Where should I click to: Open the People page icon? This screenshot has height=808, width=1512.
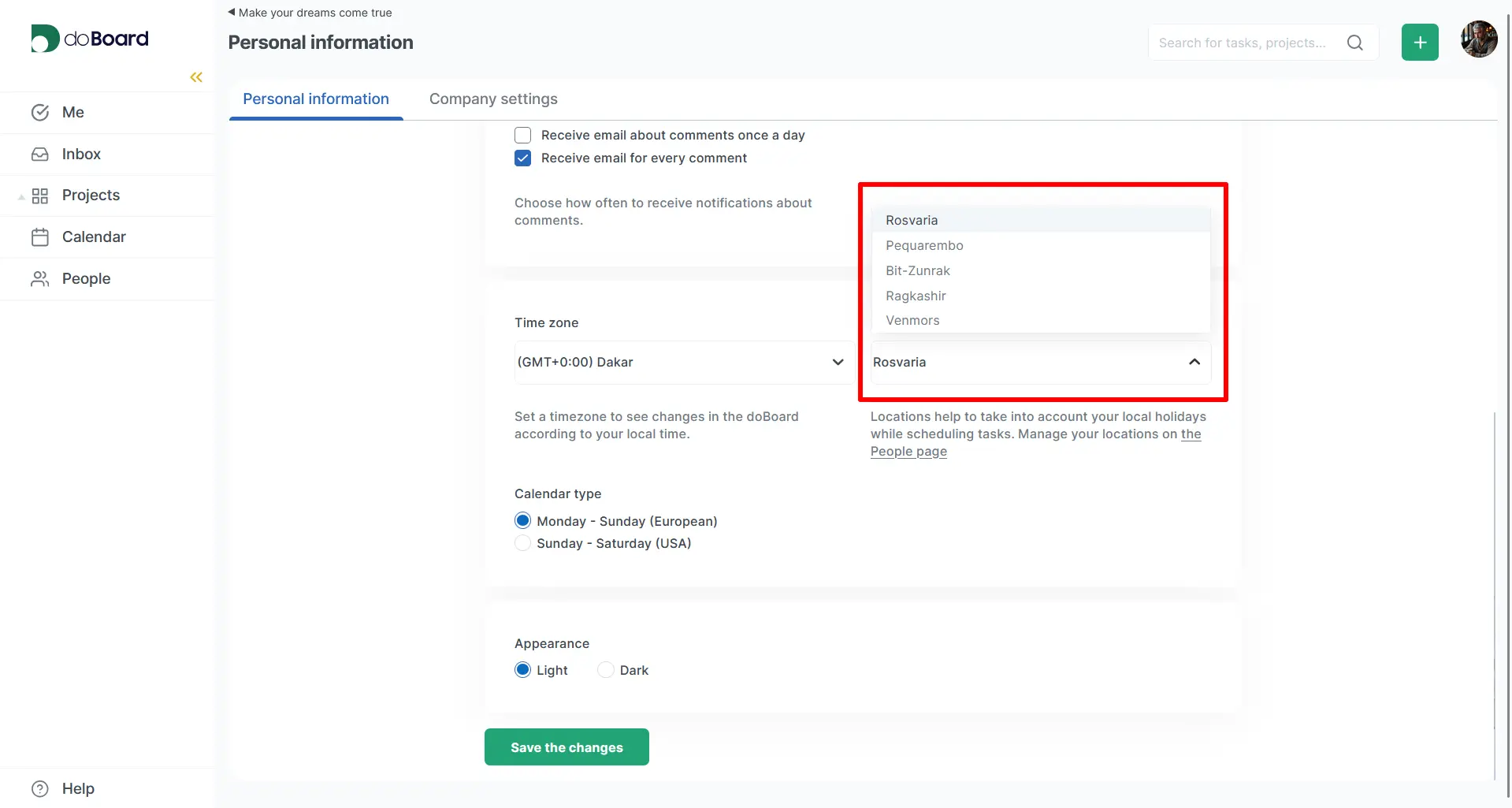(x=40, y=278)
